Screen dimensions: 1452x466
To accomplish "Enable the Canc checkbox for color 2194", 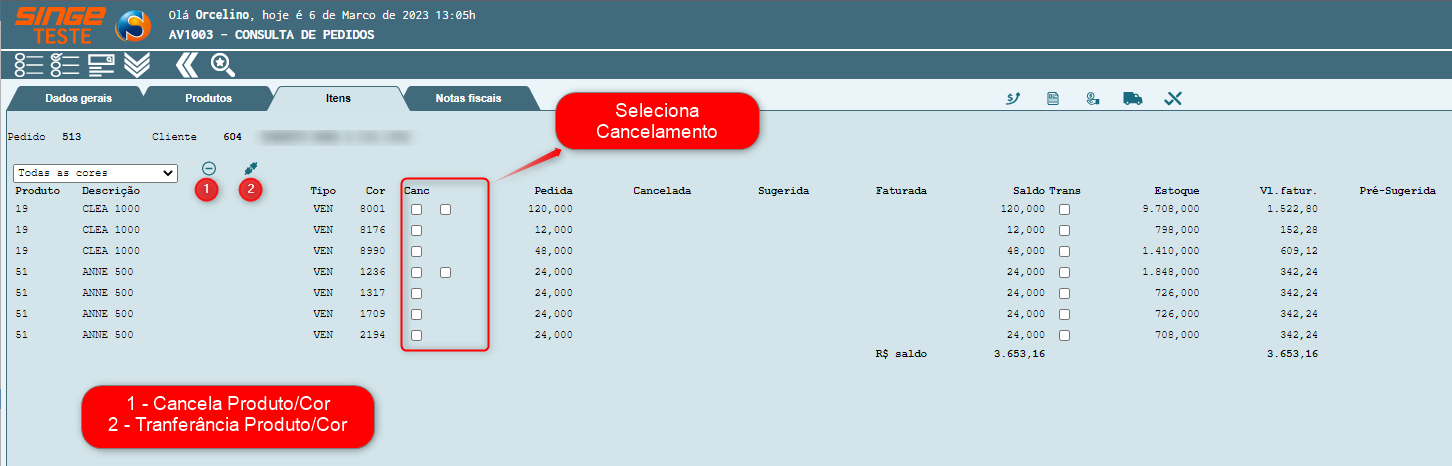I will coord(416,335).
